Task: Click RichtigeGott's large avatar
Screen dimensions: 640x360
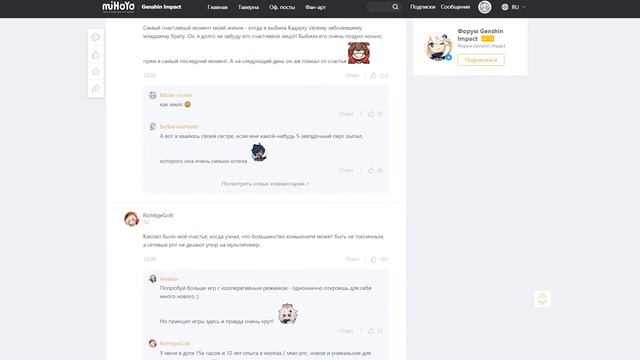Action: point(131,219)
